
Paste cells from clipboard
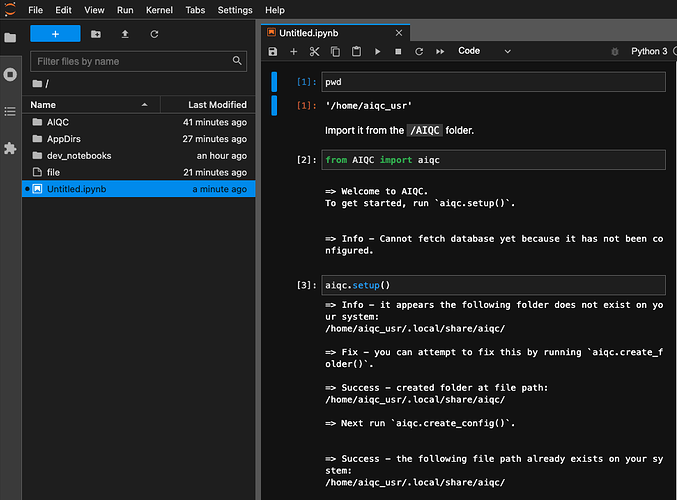[356, 51]
